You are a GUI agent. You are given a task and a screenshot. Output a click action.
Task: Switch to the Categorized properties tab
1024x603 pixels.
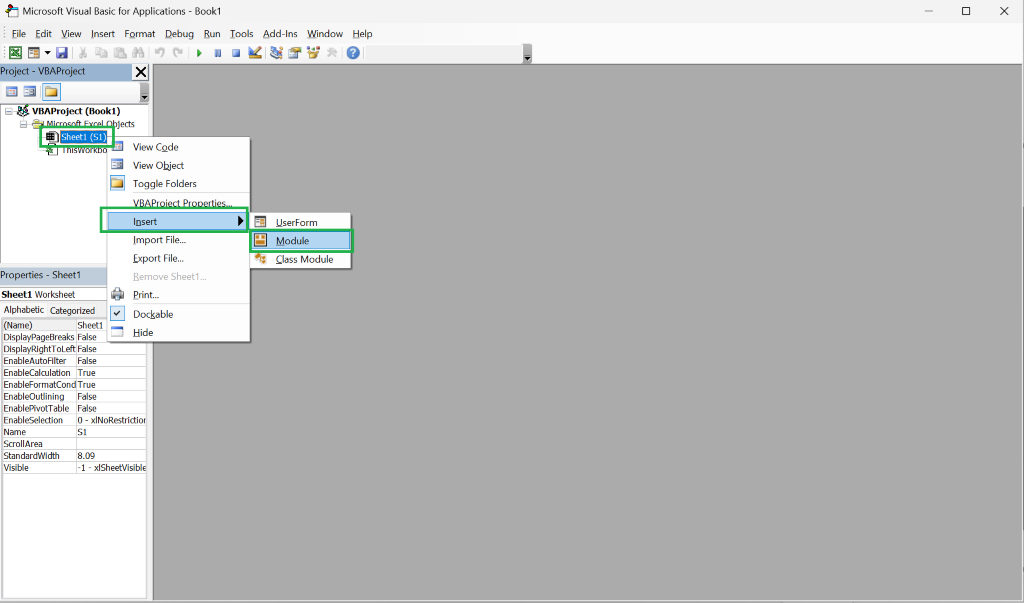pos(72,310)
